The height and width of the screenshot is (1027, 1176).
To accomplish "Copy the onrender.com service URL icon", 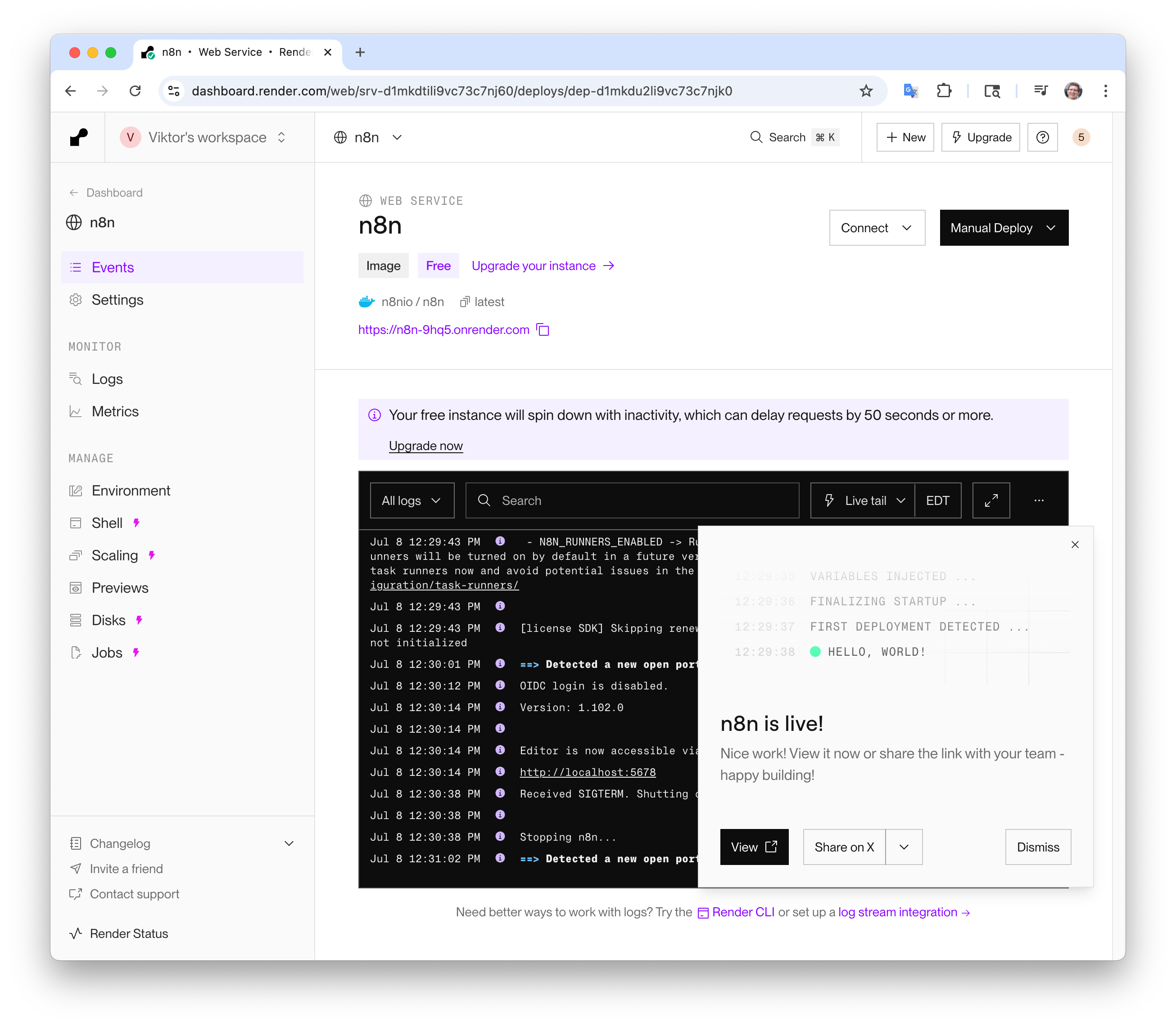I will pyautogui.click(x=543, y=330).
